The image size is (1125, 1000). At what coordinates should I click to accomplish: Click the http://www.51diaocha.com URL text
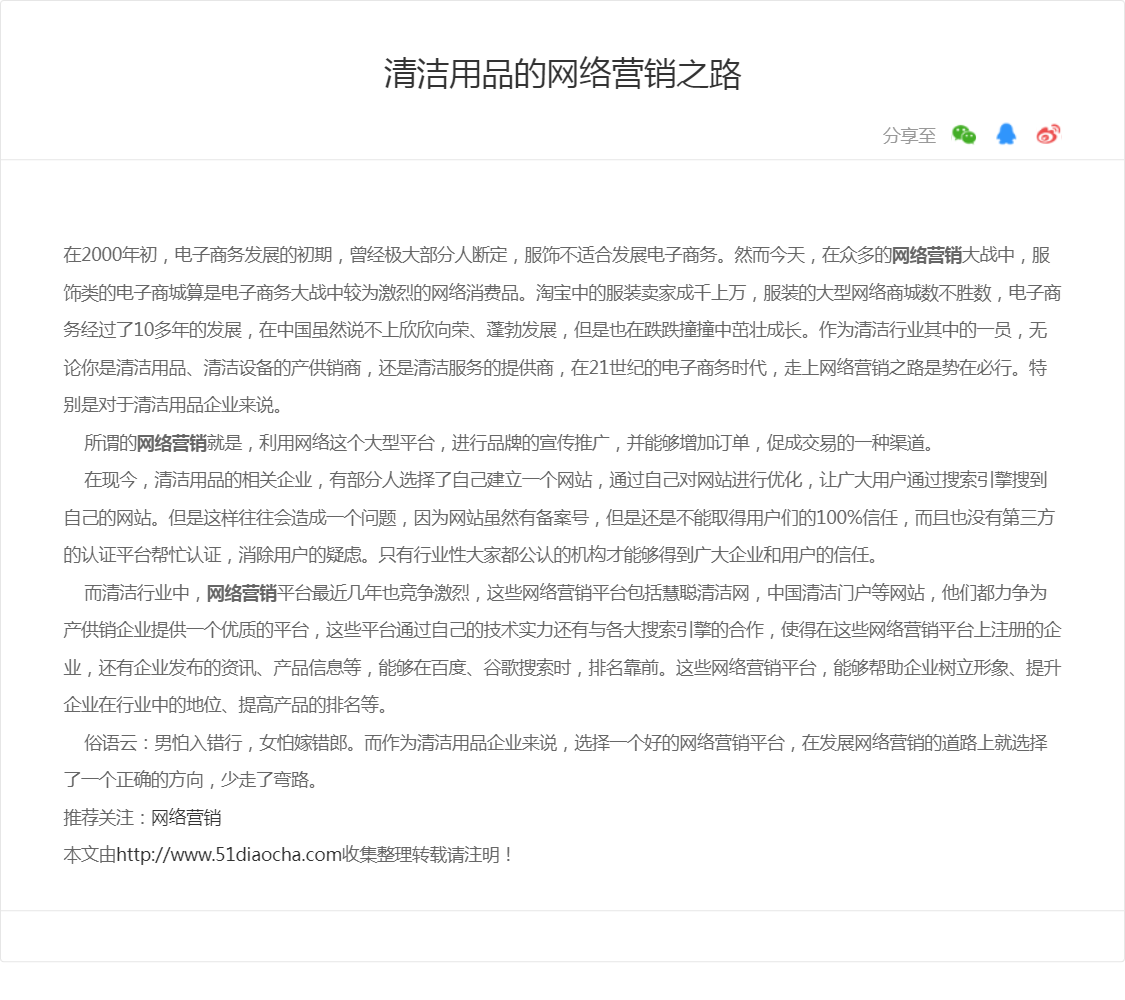(229, 855)
